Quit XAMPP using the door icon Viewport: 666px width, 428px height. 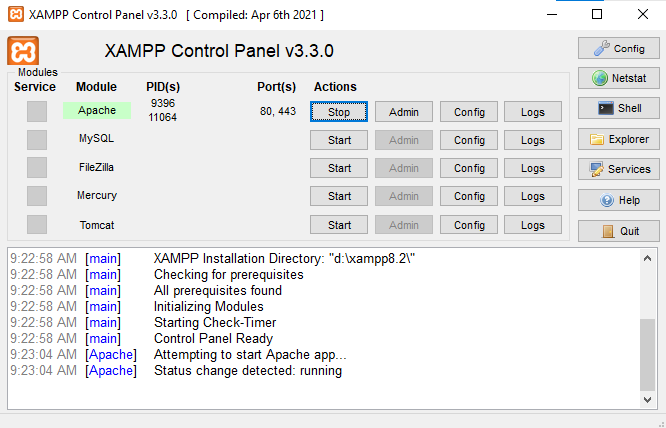608,231
